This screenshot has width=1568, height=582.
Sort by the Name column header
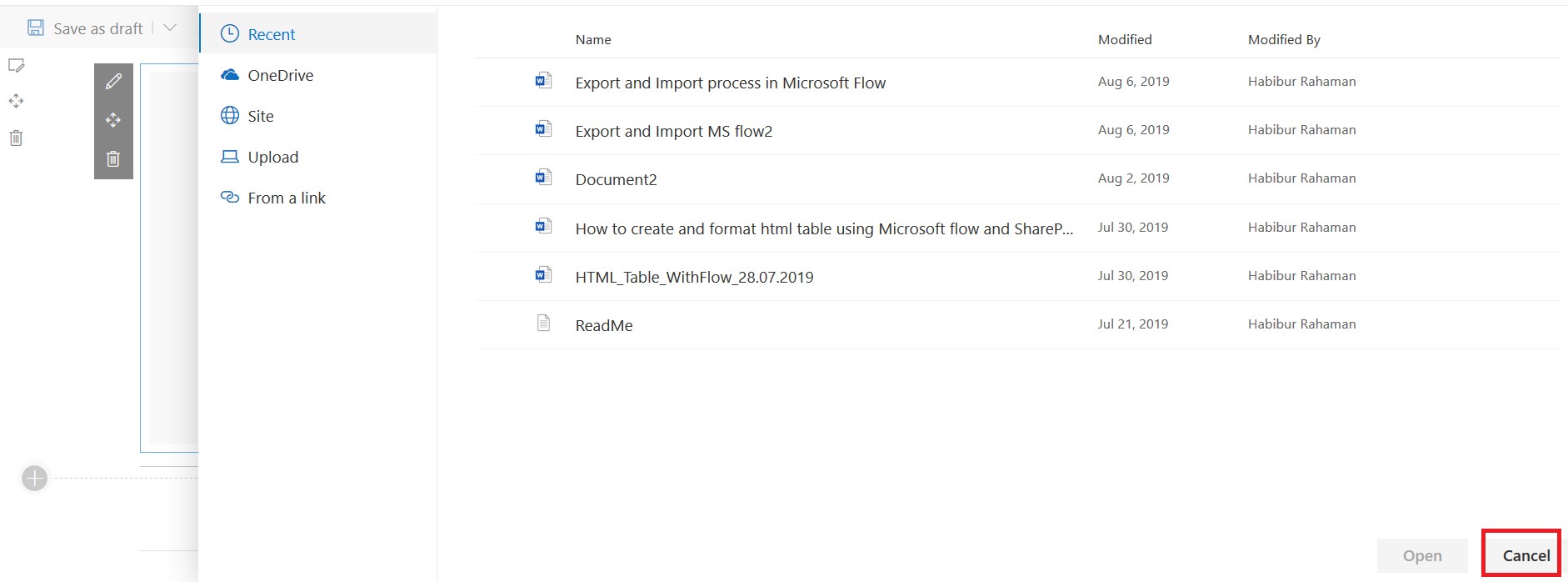pyautogui.click(x=593, y=39)
